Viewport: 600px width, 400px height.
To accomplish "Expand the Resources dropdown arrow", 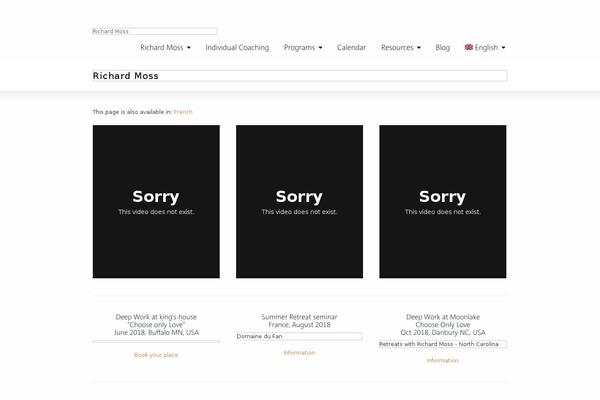I will pyautogui.click(x=419, y=48).
